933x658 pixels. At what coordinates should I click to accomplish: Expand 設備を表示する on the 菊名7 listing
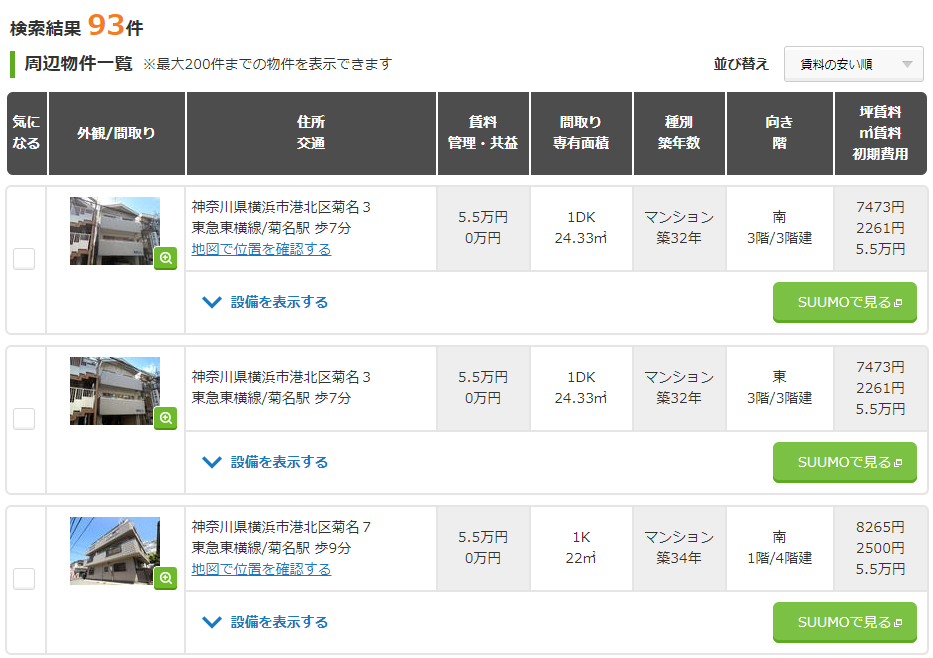click(x=266, y=622)
